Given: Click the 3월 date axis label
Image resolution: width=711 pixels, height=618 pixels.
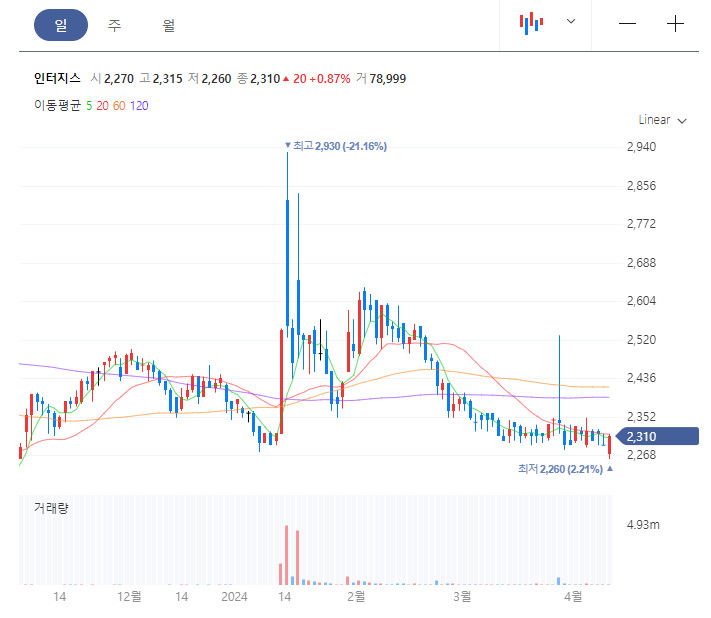Looking at the screenshot, I should pyautogui.click(x=462, y=596).
